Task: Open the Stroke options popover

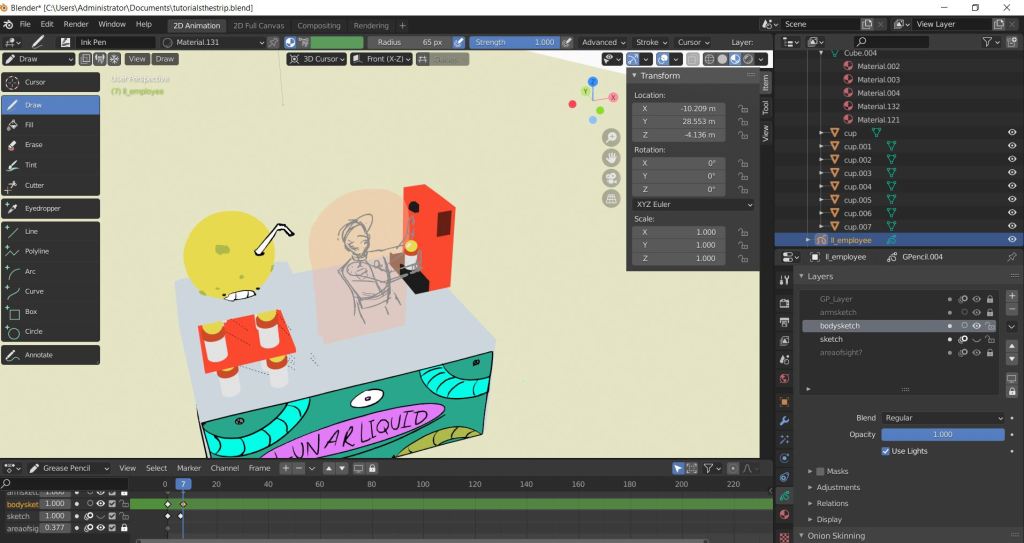Action: pyautogui.click(x=650, y=43)
